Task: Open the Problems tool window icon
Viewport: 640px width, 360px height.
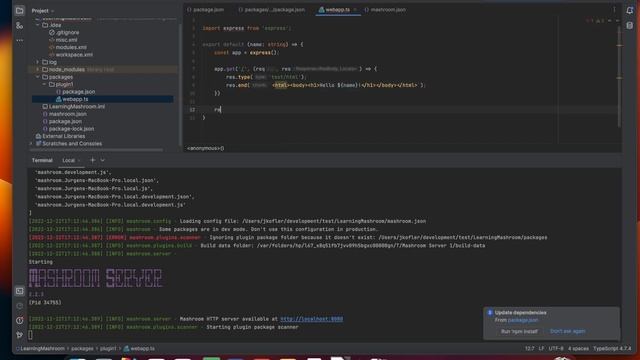Action: tap(19, 320)
